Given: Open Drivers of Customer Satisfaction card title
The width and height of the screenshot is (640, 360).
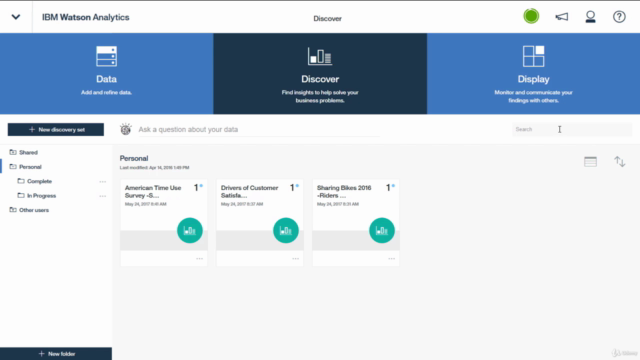Looking at the screenshot, I should click(249, 191).
